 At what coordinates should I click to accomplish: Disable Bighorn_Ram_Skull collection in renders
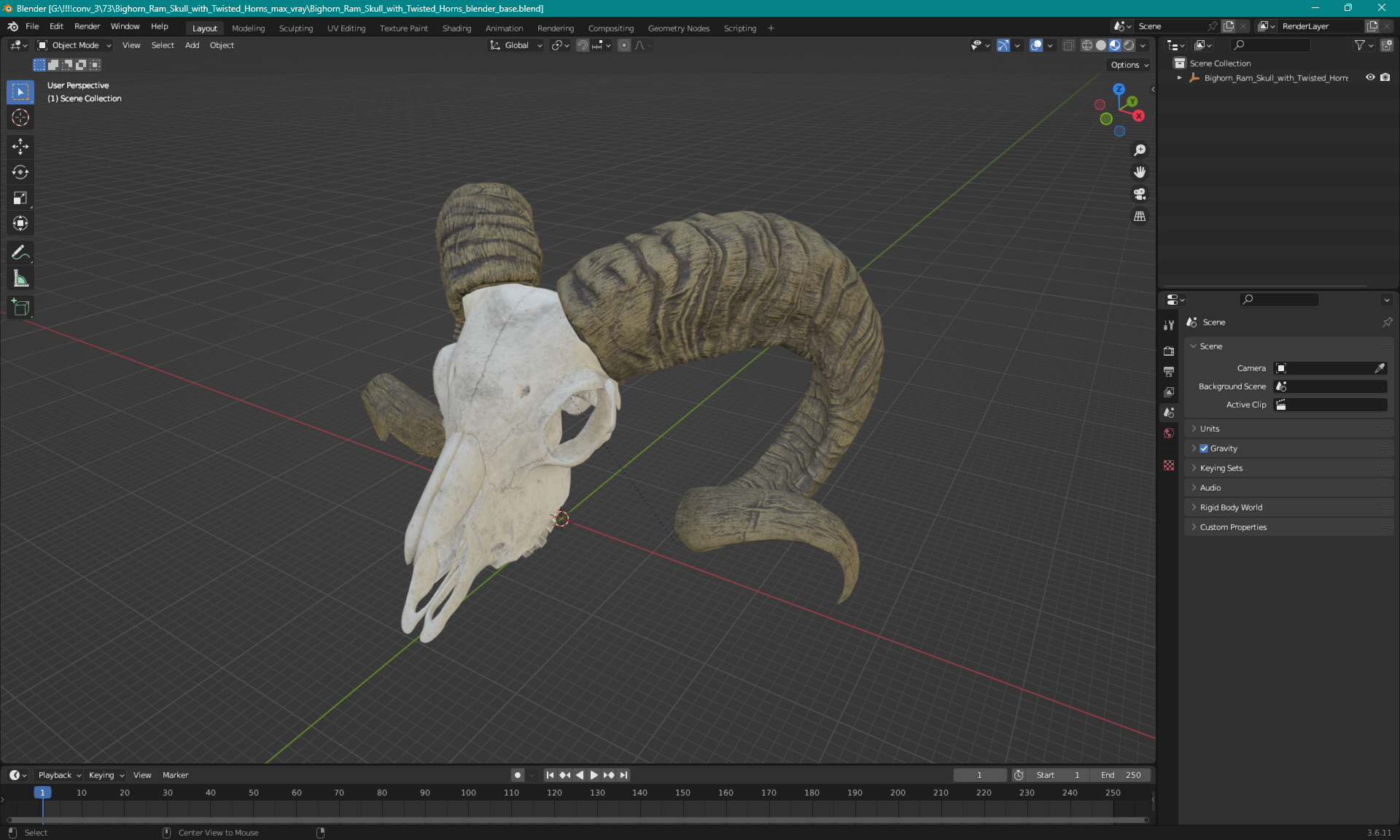(1385, 77)
